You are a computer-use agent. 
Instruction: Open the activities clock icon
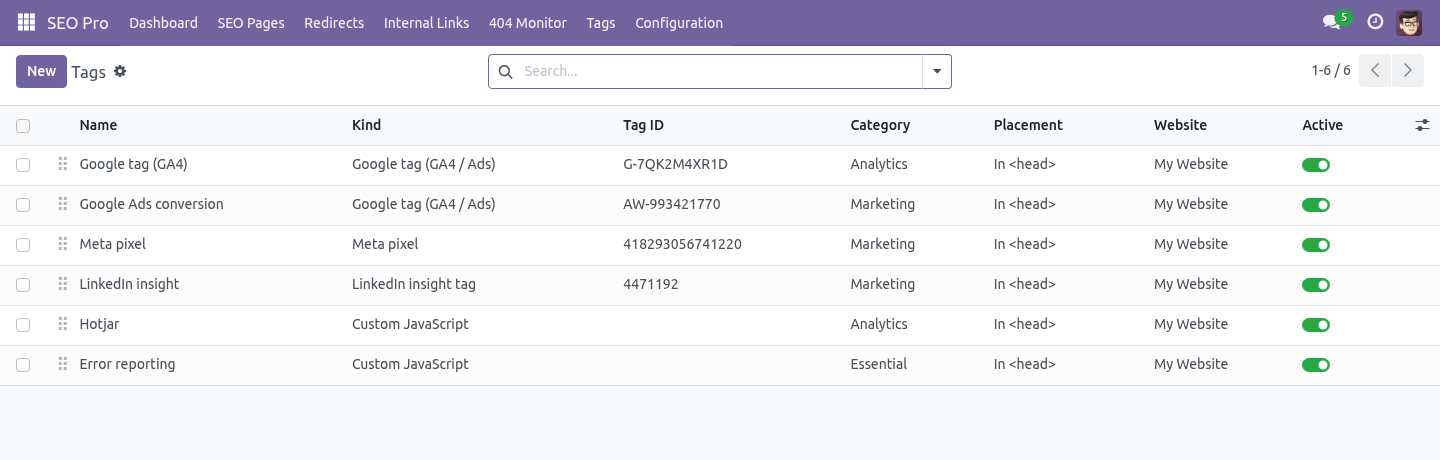[1375, 22]
